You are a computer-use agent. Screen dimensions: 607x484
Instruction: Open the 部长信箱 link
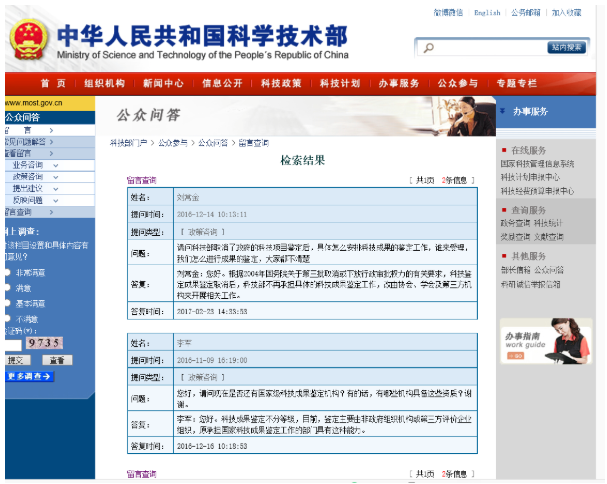tap(515, 270)
